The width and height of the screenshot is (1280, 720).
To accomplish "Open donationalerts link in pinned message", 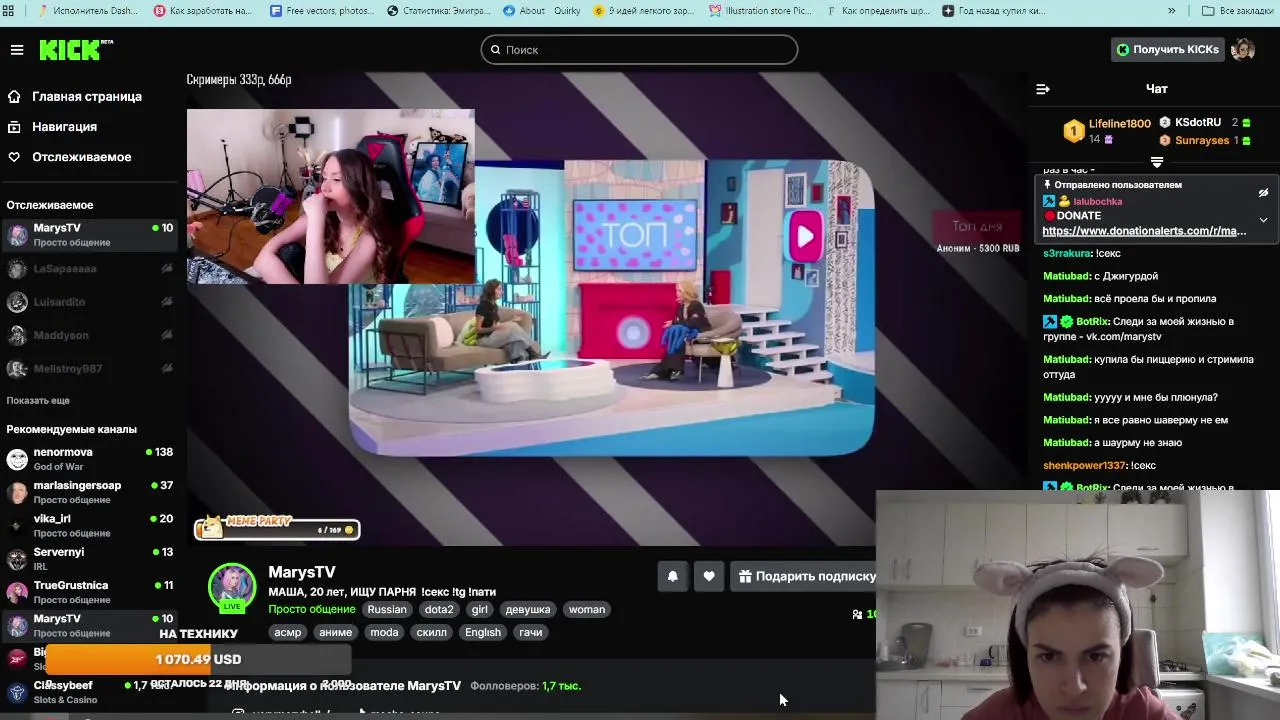I will [x=1144, y=231].
